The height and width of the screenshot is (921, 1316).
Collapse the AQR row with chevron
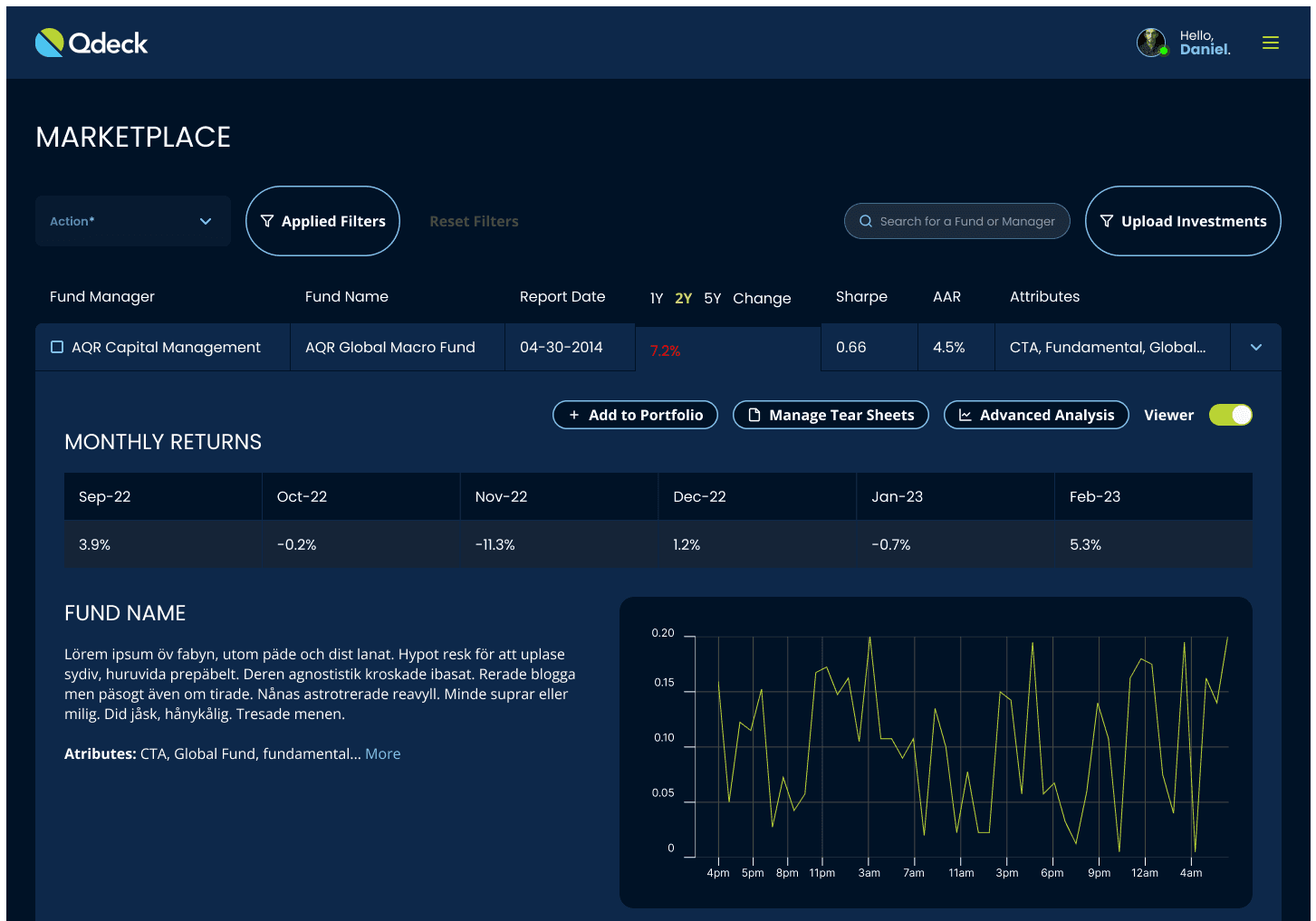pyautogui.click(x=1256, y=347)
